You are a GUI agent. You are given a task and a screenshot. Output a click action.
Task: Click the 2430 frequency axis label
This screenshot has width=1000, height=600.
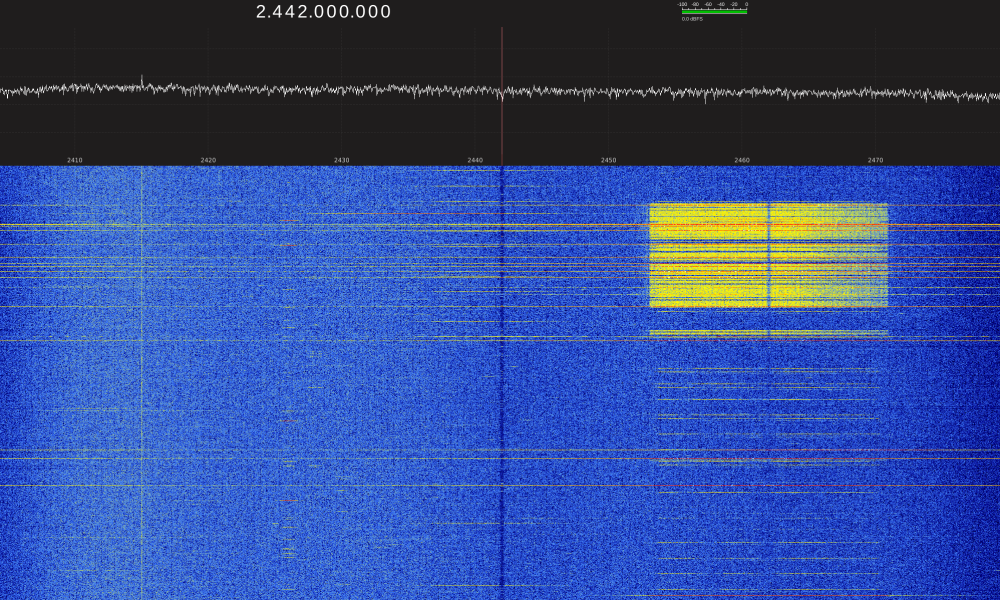tap(341, 160)
